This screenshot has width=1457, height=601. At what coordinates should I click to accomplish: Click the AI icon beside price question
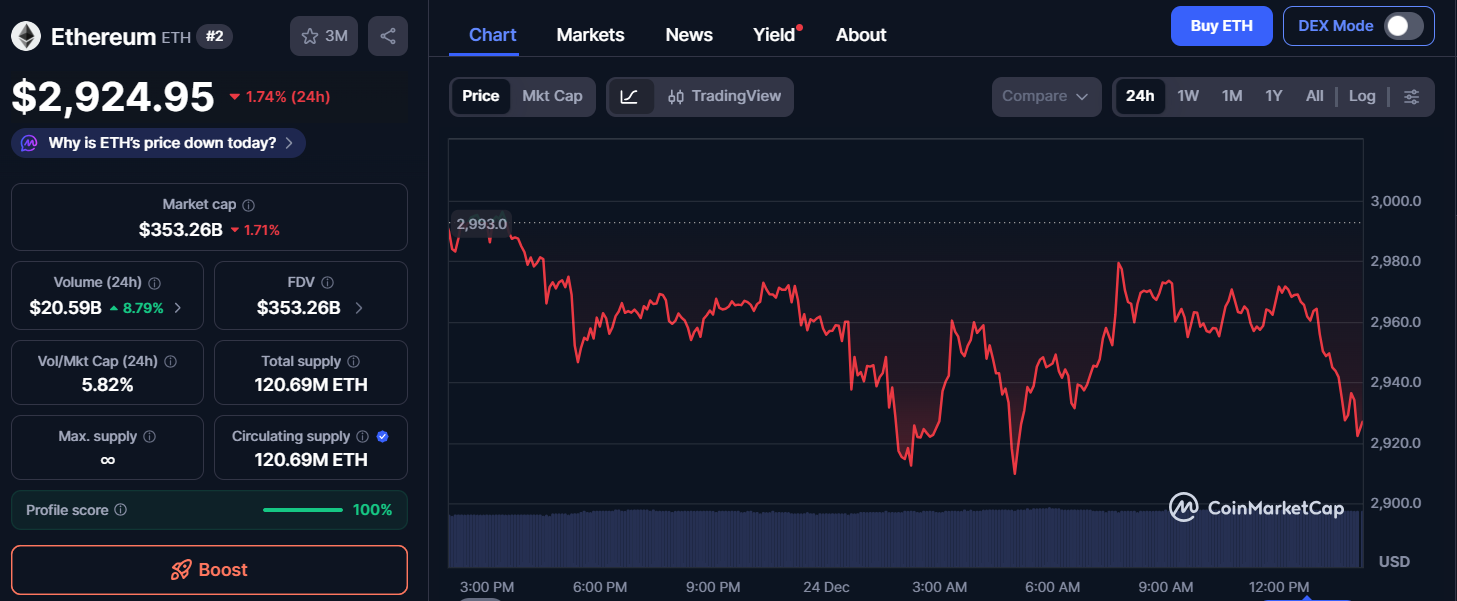click(30, 143)
